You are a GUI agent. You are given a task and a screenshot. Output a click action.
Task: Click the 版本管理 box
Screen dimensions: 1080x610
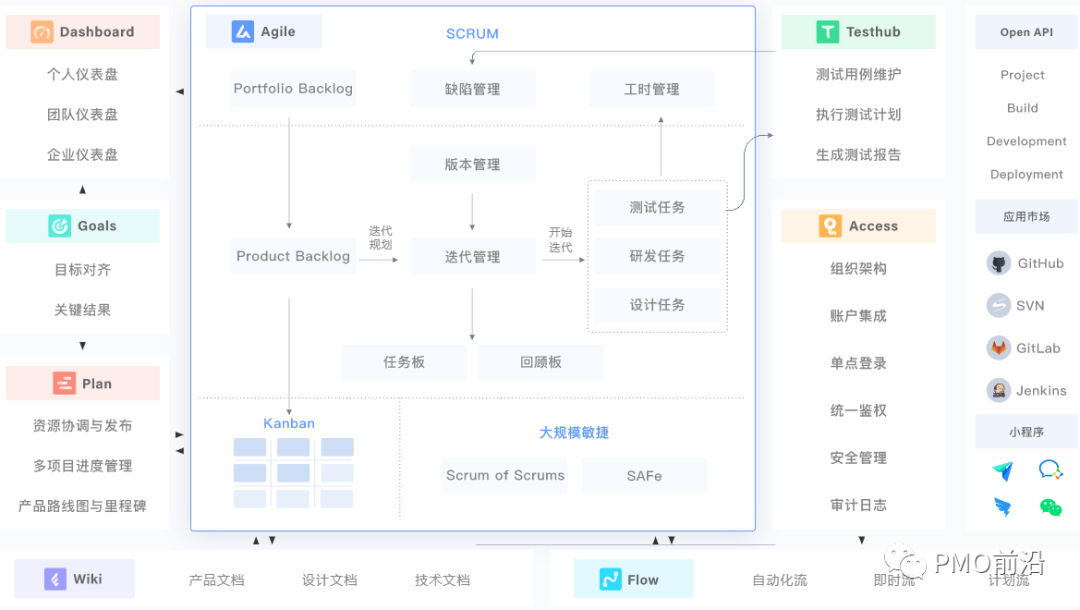pos(472,165)
